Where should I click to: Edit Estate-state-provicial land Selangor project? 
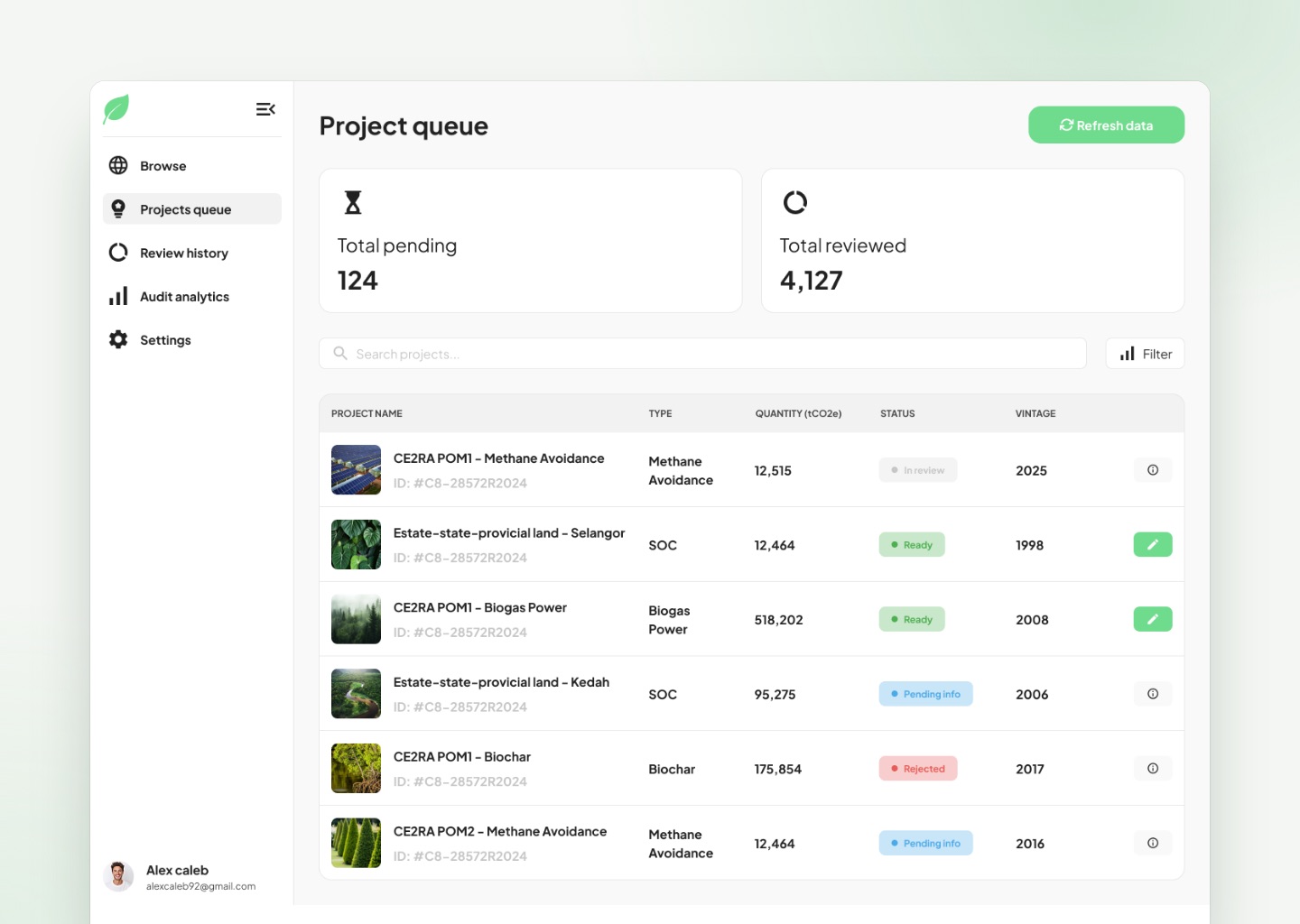(1153, 545)
